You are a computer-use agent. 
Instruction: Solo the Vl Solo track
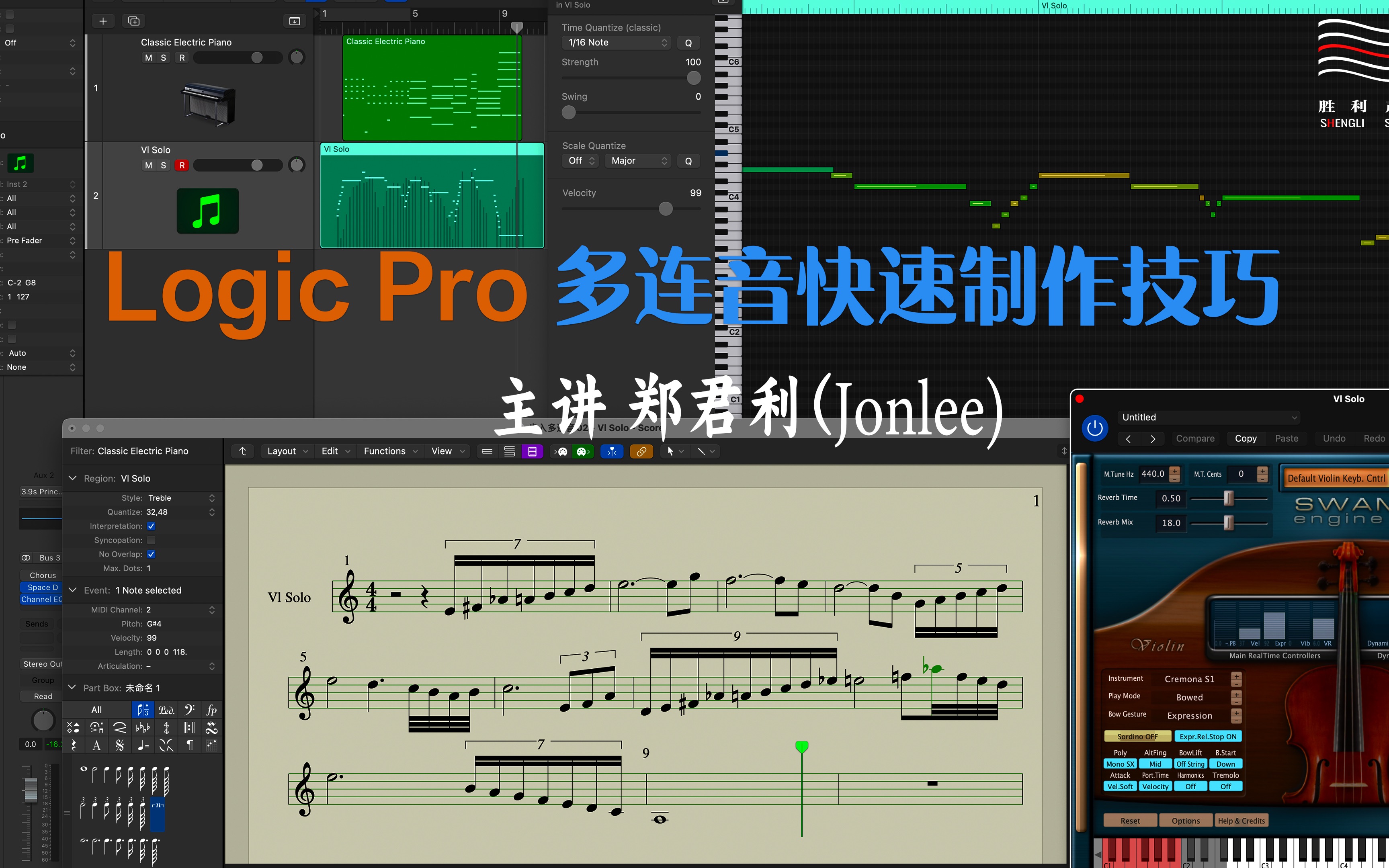(x=164, y=165)
